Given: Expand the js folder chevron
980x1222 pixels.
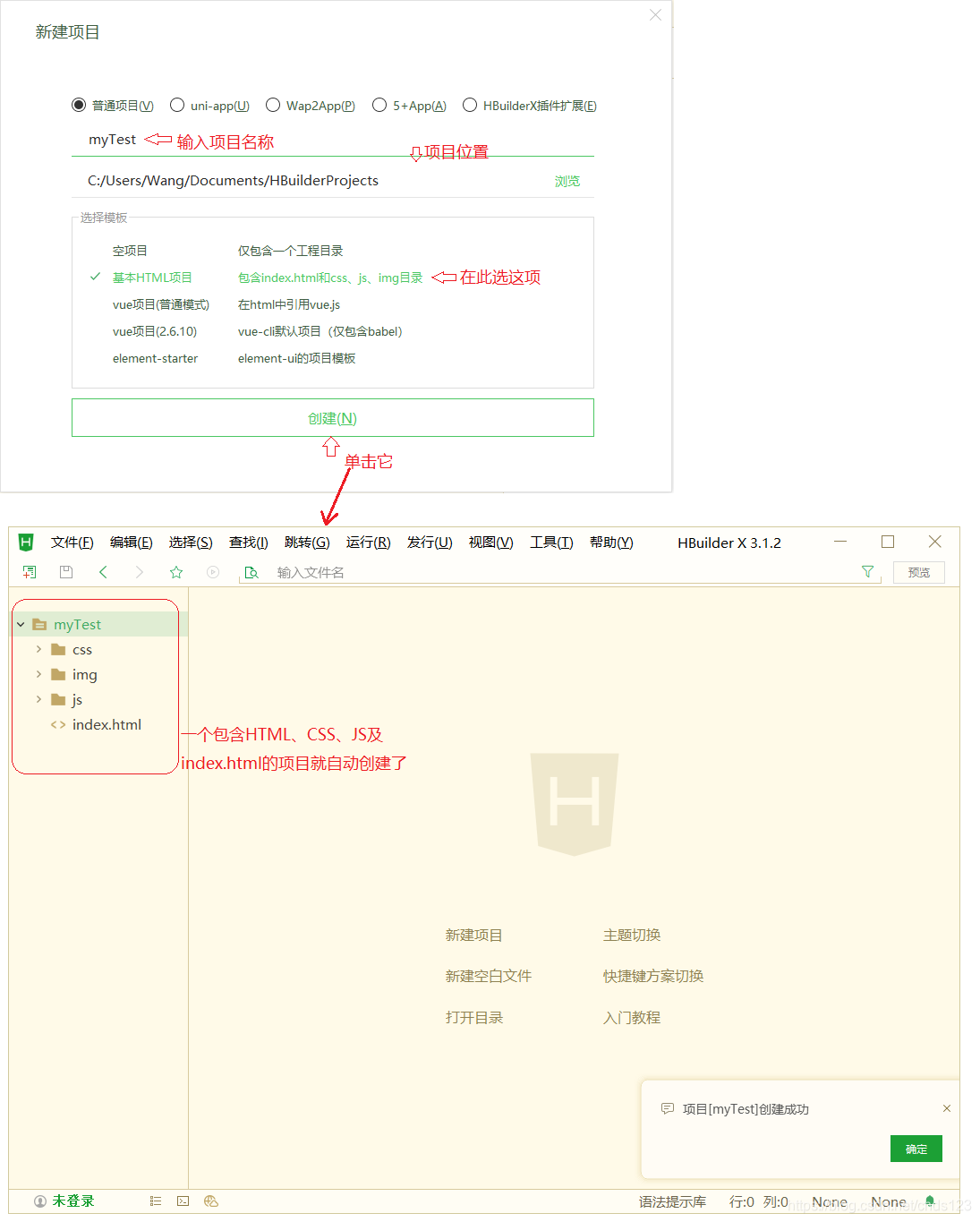Looking at the screenshot, I should pyautogui.click(x=38, y=699).
